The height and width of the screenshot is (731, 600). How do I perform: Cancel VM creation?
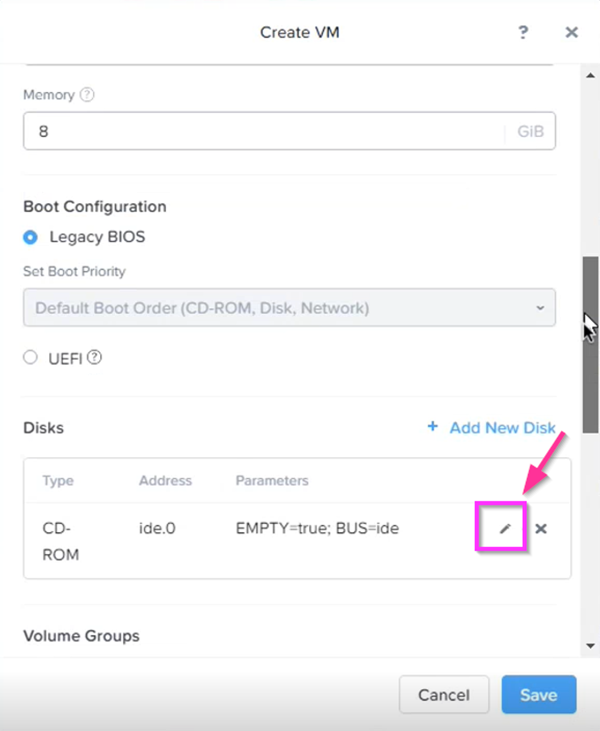pyautogui.click(x=444, y=695)
